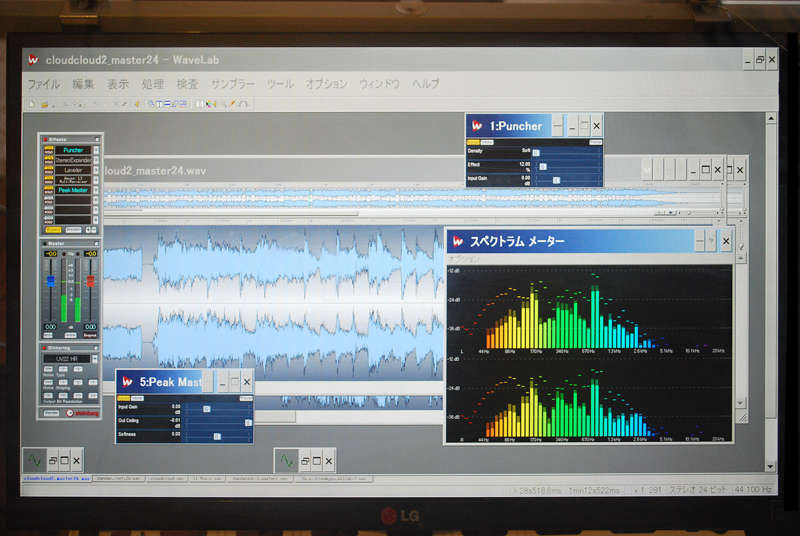Screen dimensions: 800x536
Task: Click the Presets button in Effects panel
Action: click(x=73, y=230)
